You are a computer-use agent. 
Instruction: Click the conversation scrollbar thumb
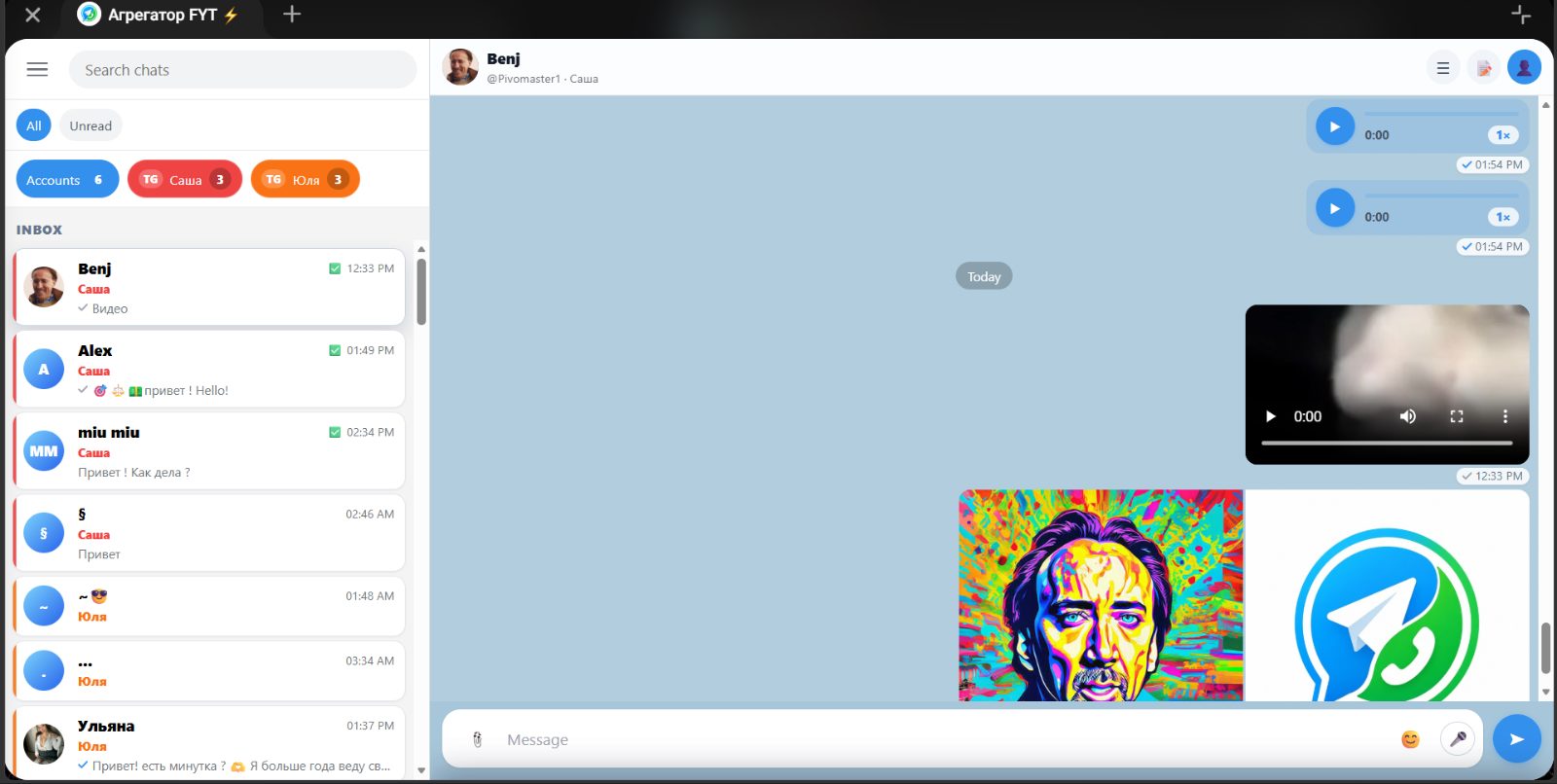(x=1545, y=648)
